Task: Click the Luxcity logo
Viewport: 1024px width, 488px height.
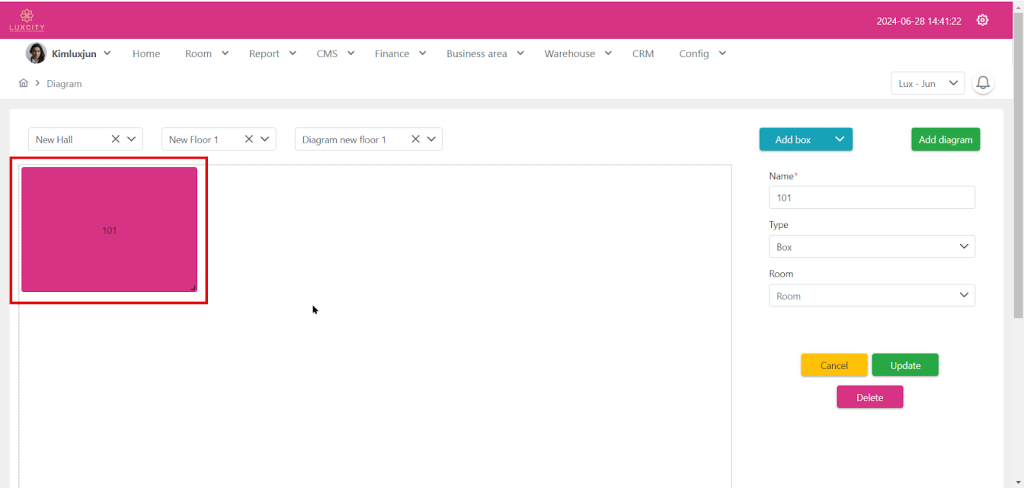Action: (x=27, y=20)
